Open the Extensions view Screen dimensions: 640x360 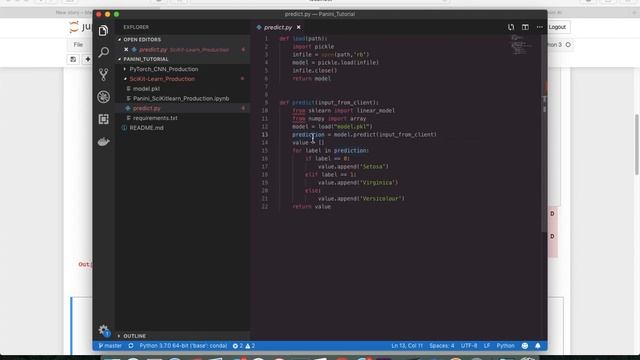click(x=103, y=119)
